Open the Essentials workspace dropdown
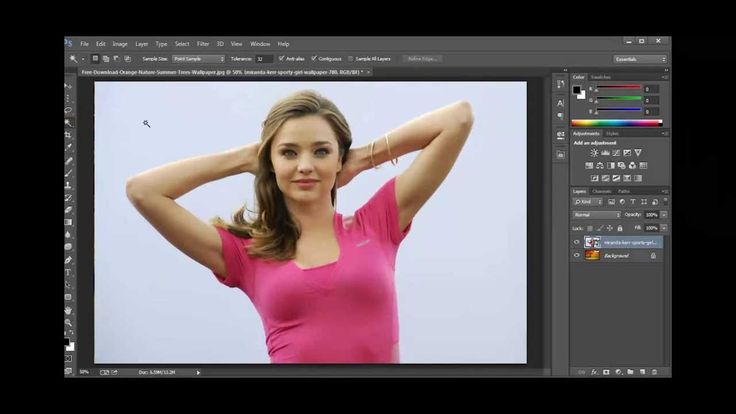This screenshot has height=414, width=736. coord(640,59)
